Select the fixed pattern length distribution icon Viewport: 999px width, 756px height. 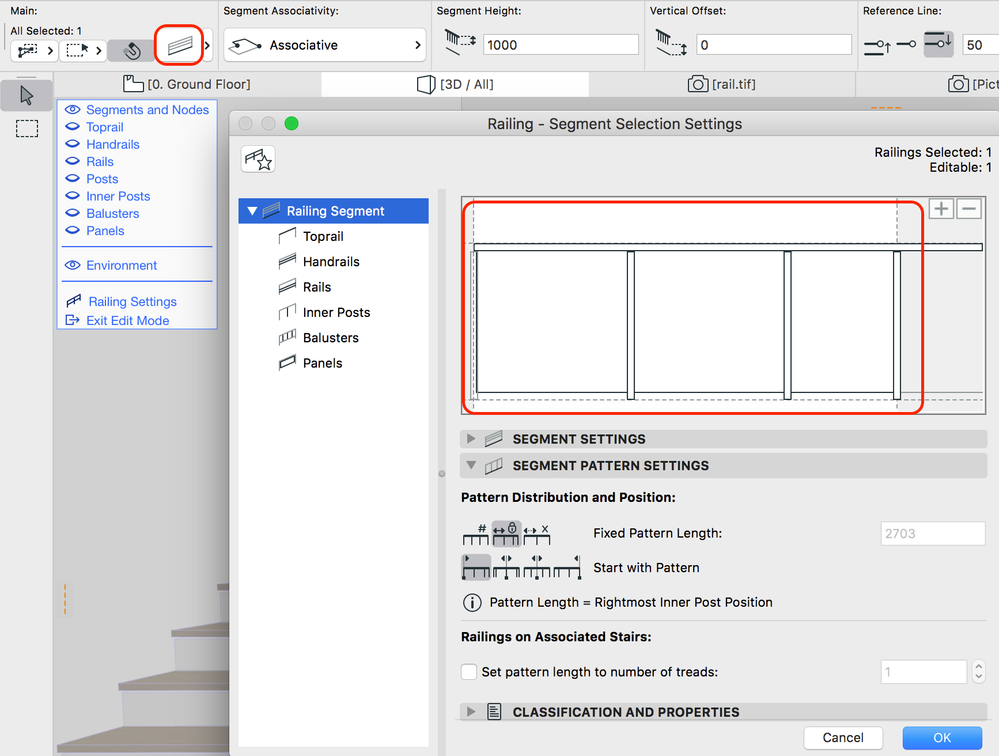(x=506, y=534)
